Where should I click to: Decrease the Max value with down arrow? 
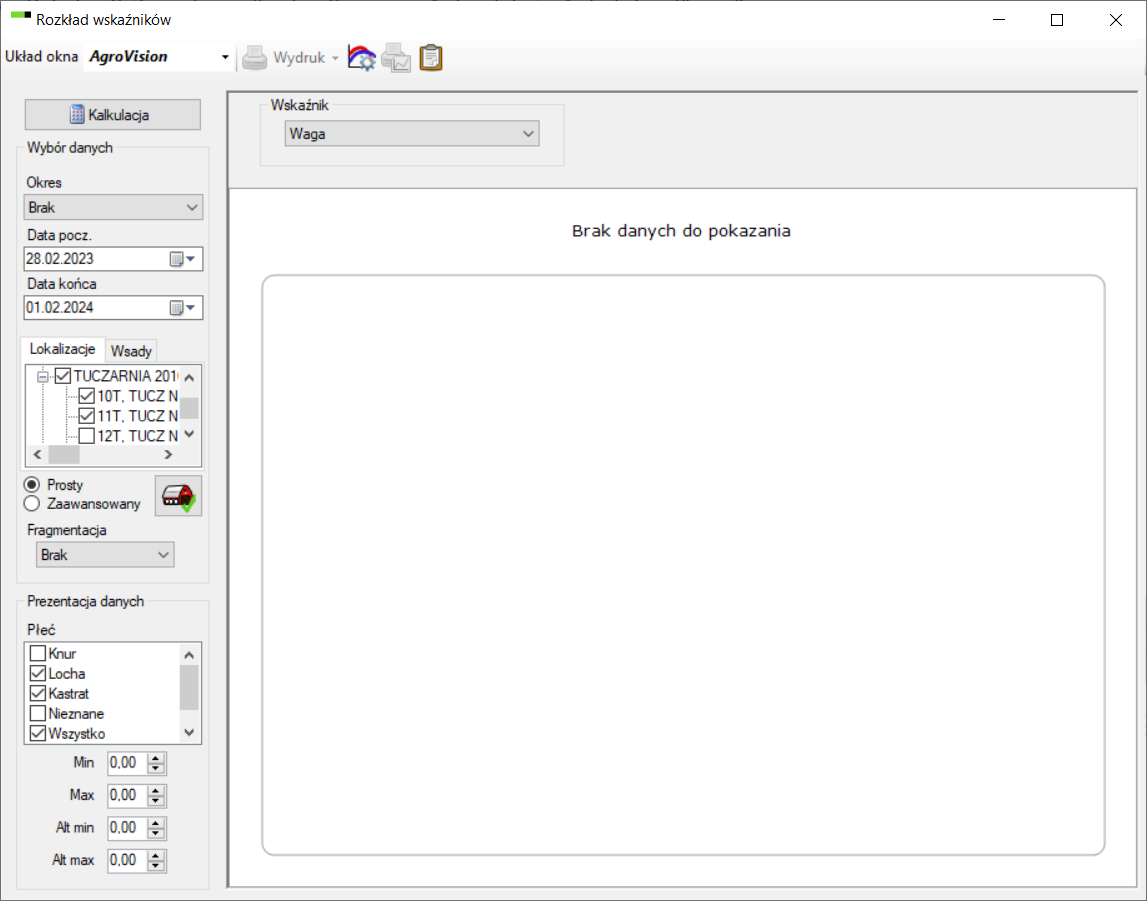155,801
